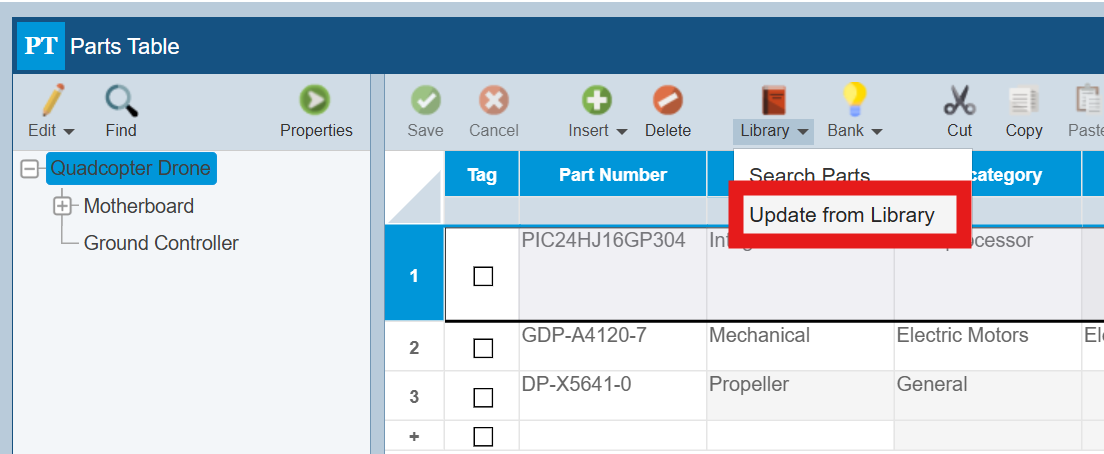Tick the Tag checkbox for PIC24HJ16GP304
The width and height of the screenshot is (1104, 454).
pyautogui.click(x=483, y=276)
